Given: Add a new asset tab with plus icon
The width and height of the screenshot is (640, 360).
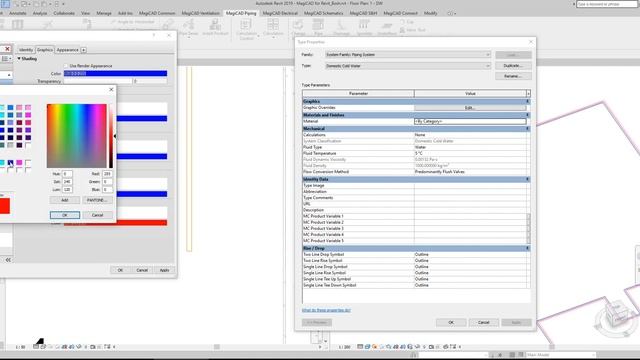Looking at the screenshot, I should tap(83, 50).
